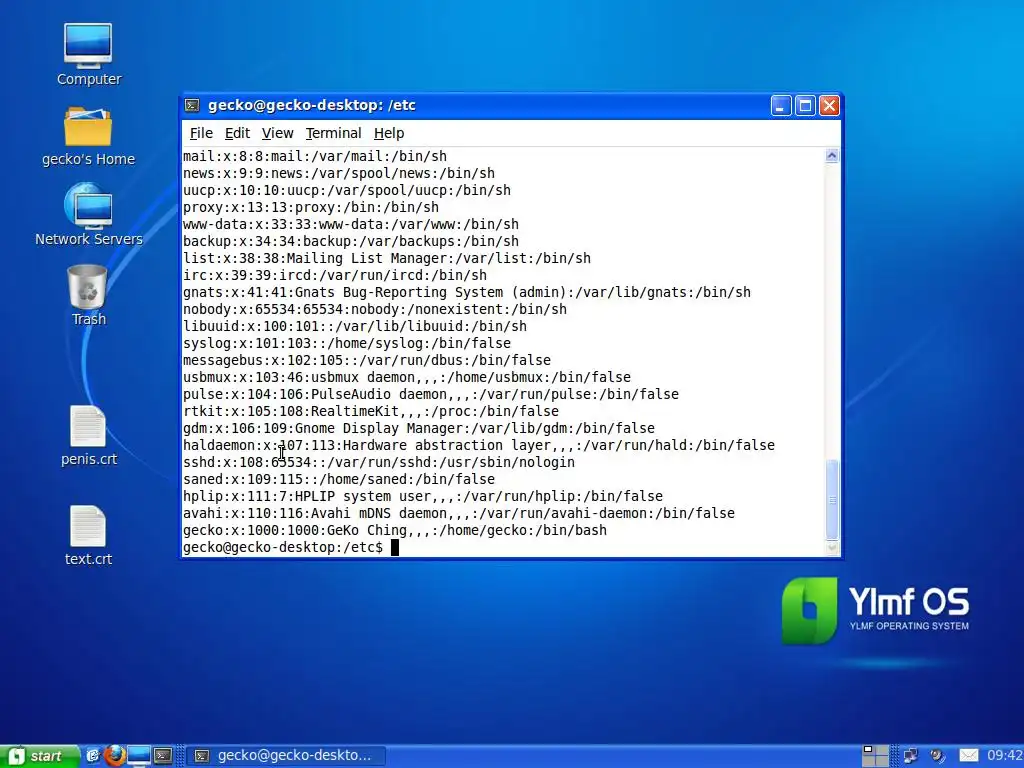
Task: Click the volume speaker tray icon
Action: (938, 756)
